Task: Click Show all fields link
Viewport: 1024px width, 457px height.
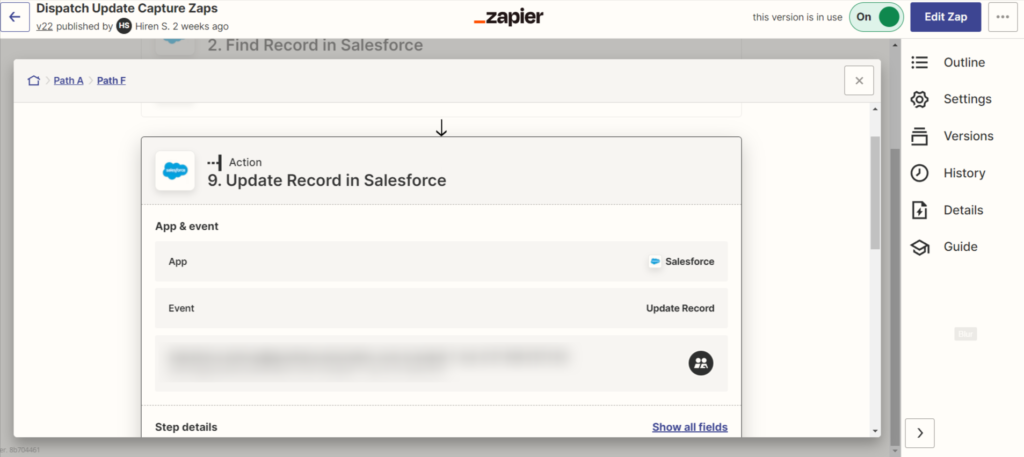Action: pos(689,427)
